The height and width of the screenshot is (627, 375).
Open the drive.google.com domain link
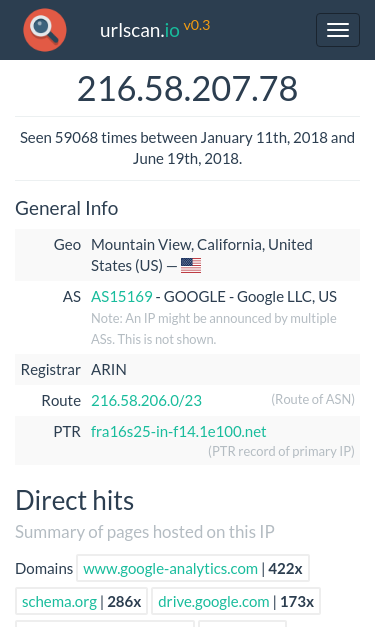pos(213,602)
